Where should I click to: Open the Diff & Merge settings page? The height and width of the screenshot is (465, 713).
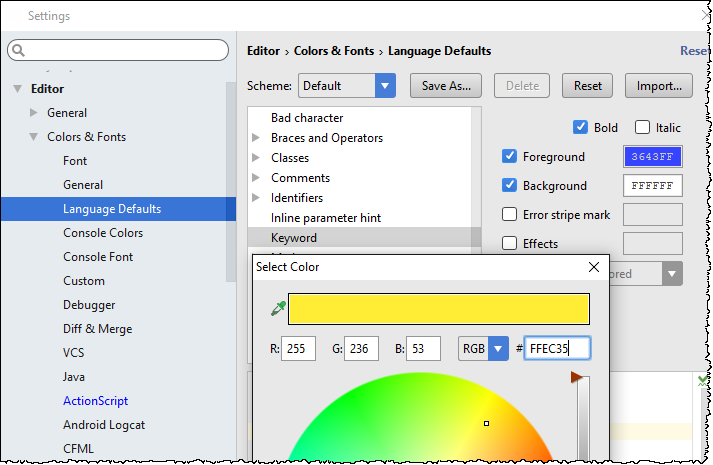[x=97, y=329]
